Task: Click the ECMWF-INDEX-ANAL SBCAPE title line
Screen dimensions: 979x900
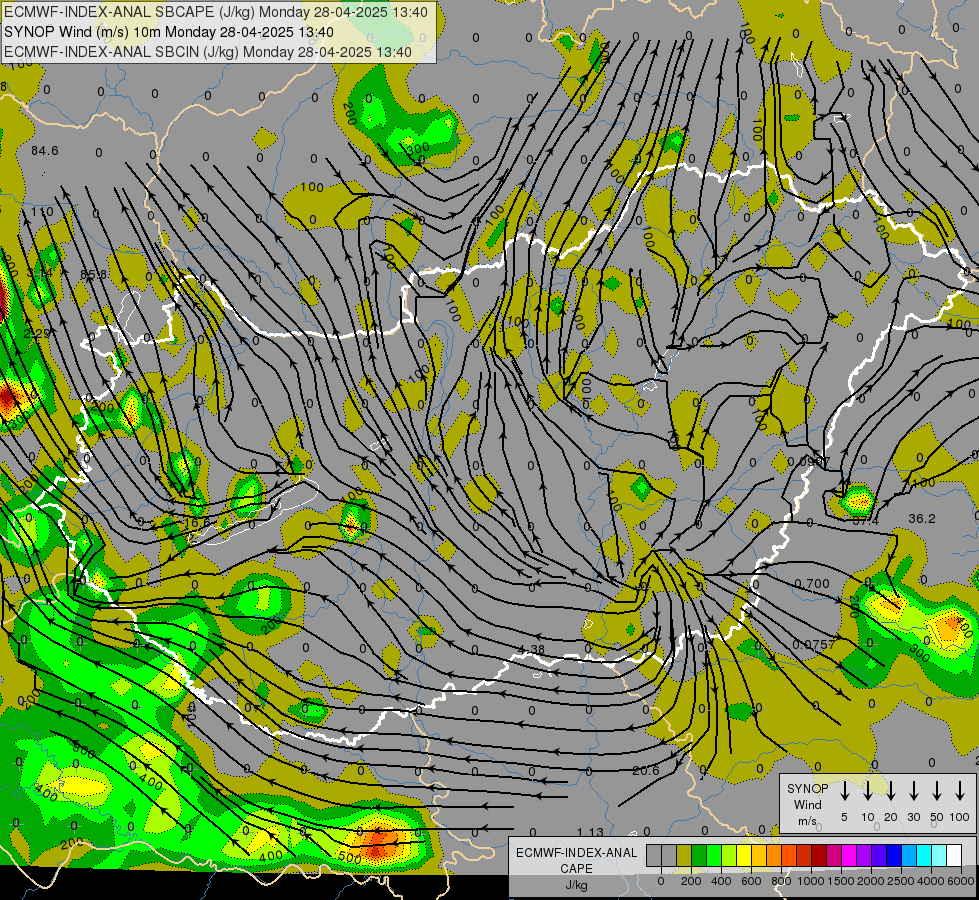Action: 216,12
